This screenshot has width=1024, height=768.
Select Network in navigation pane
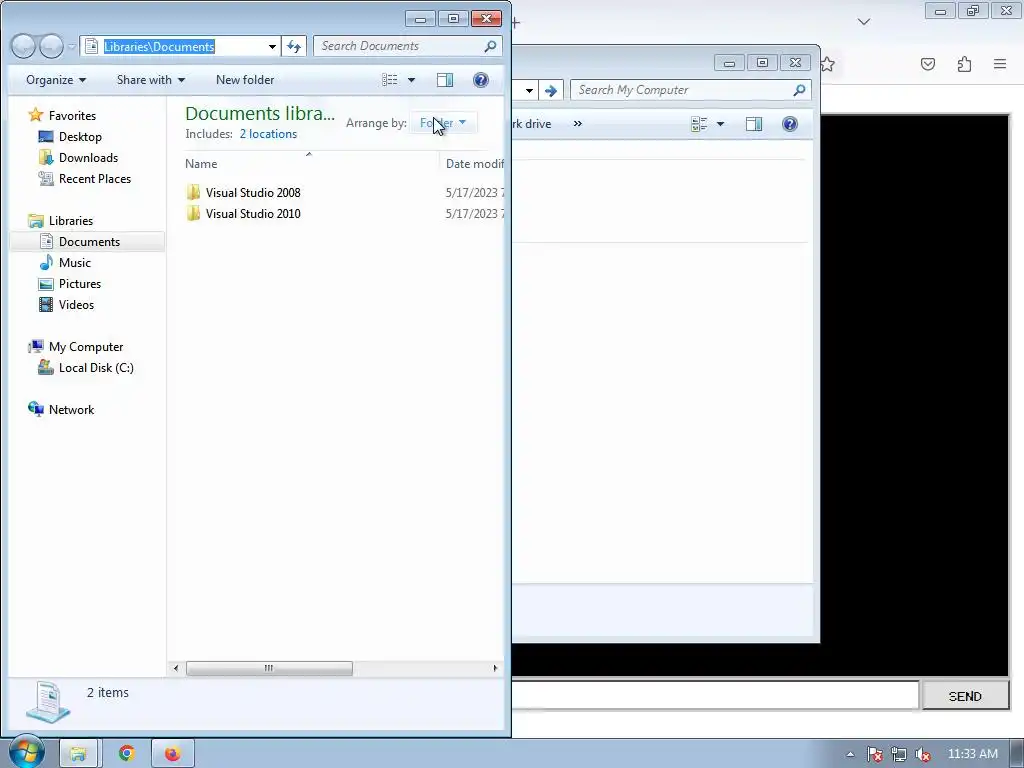pyautogui.click(x=71, y=409)
